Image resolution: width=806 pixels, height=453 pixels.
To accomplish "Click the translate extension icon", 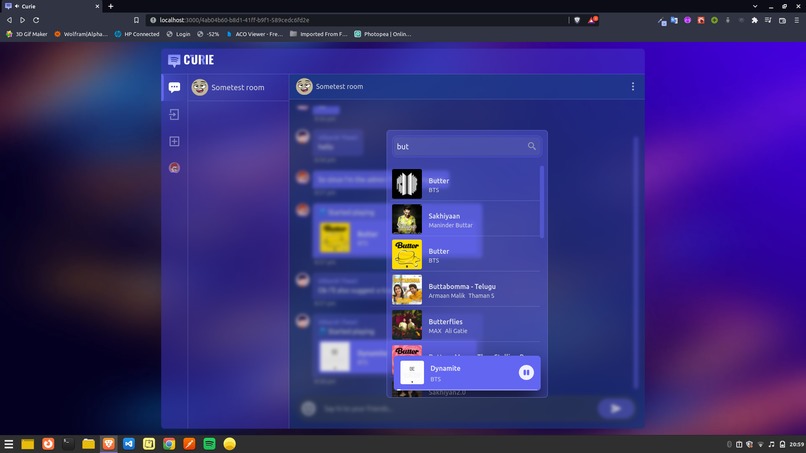I will [674, 20].
